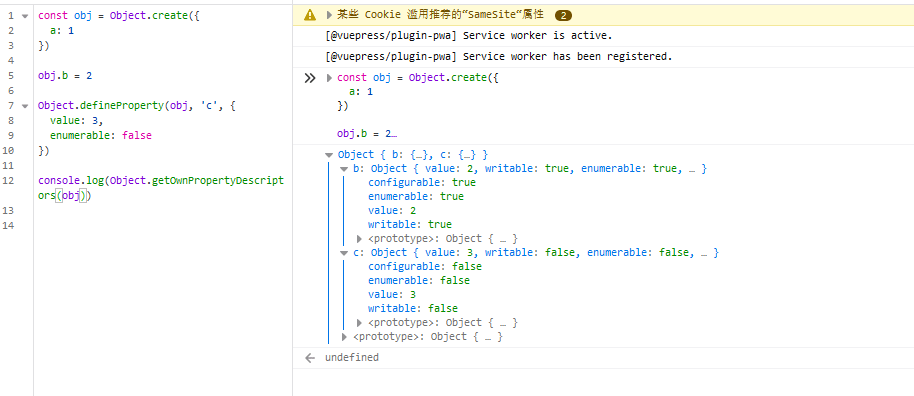This screenshot has width=914, height=396.
Task: Collapse the b: Object descriptor node
Action: coord(344,169)
